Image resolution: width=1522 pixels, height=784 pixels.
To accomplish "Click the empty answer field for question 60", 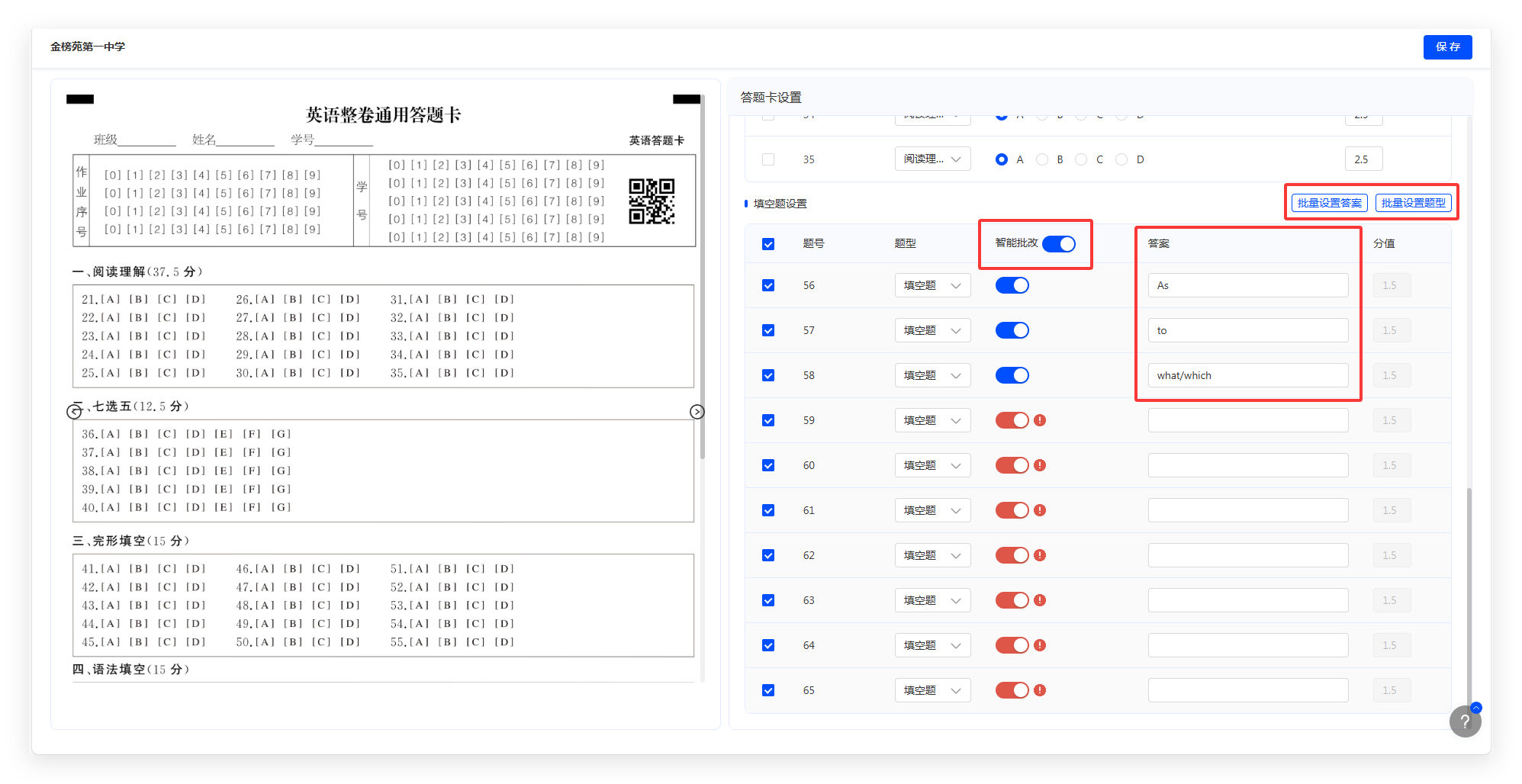I will pos(1248,465).
